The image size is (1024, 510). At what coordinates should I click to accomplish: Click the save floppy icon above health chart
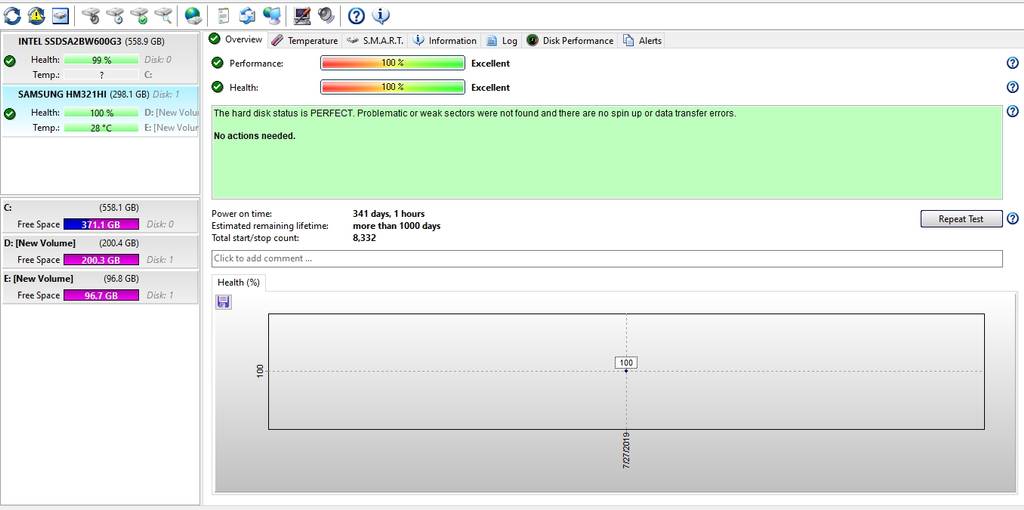(x=223, y=302)
